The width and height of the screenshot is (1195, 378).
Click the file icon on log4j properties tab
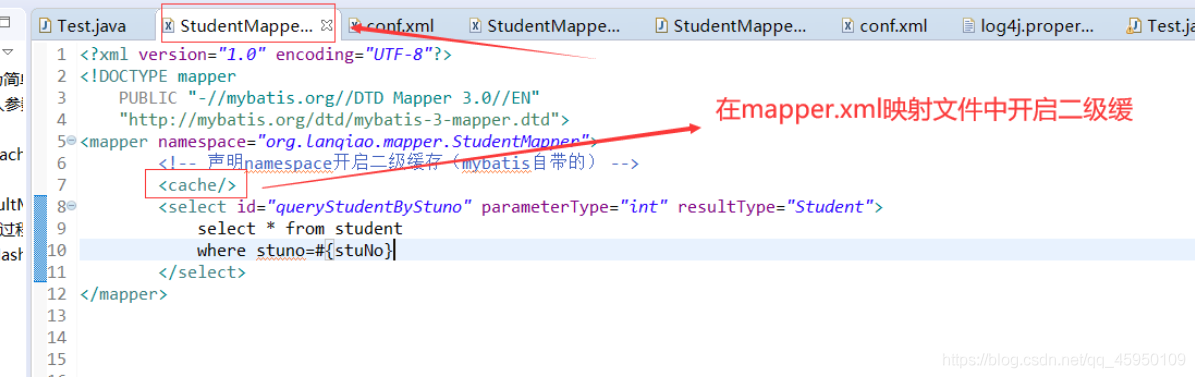click(x=969, y=25)
